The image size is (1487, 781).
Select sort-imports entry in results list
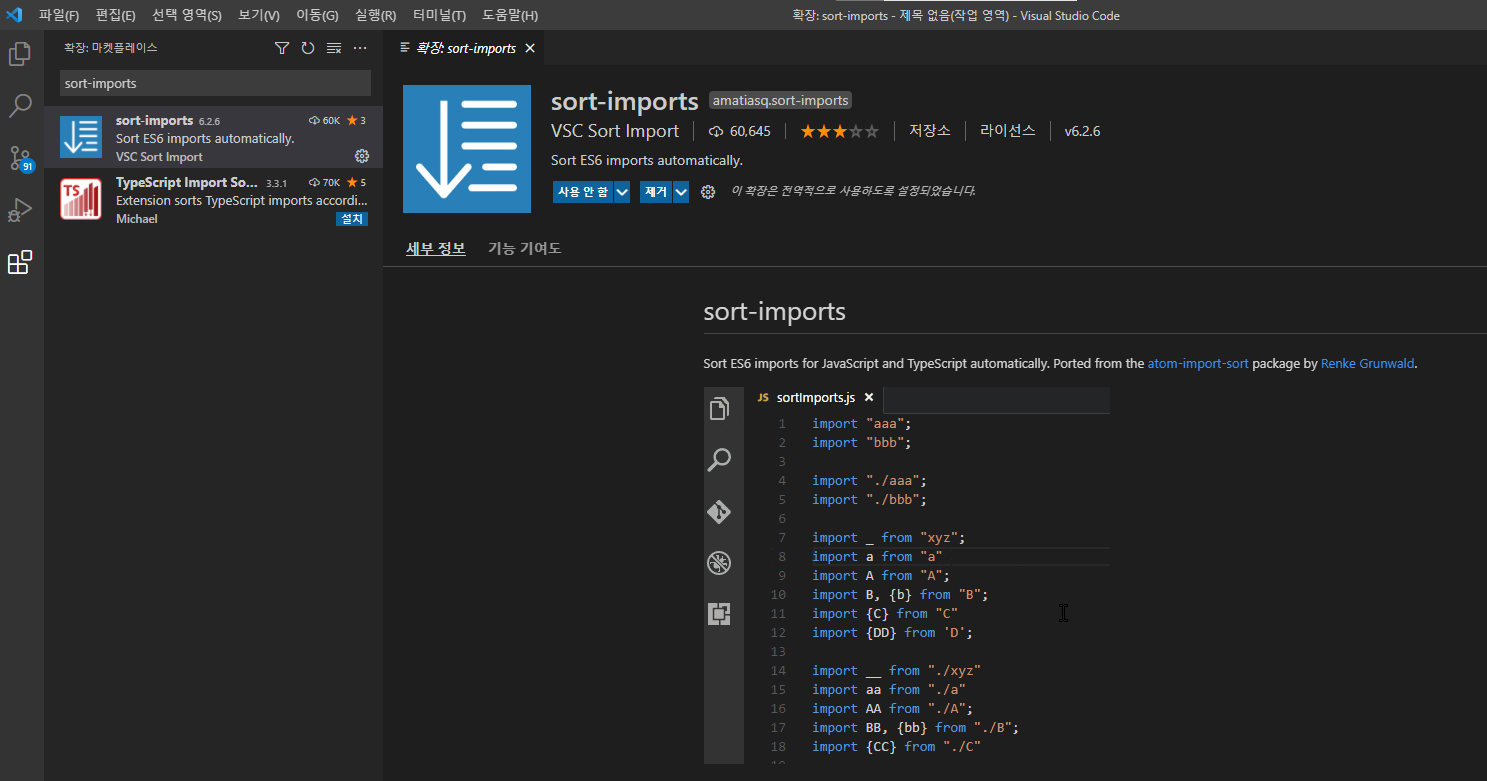[213, 137]
